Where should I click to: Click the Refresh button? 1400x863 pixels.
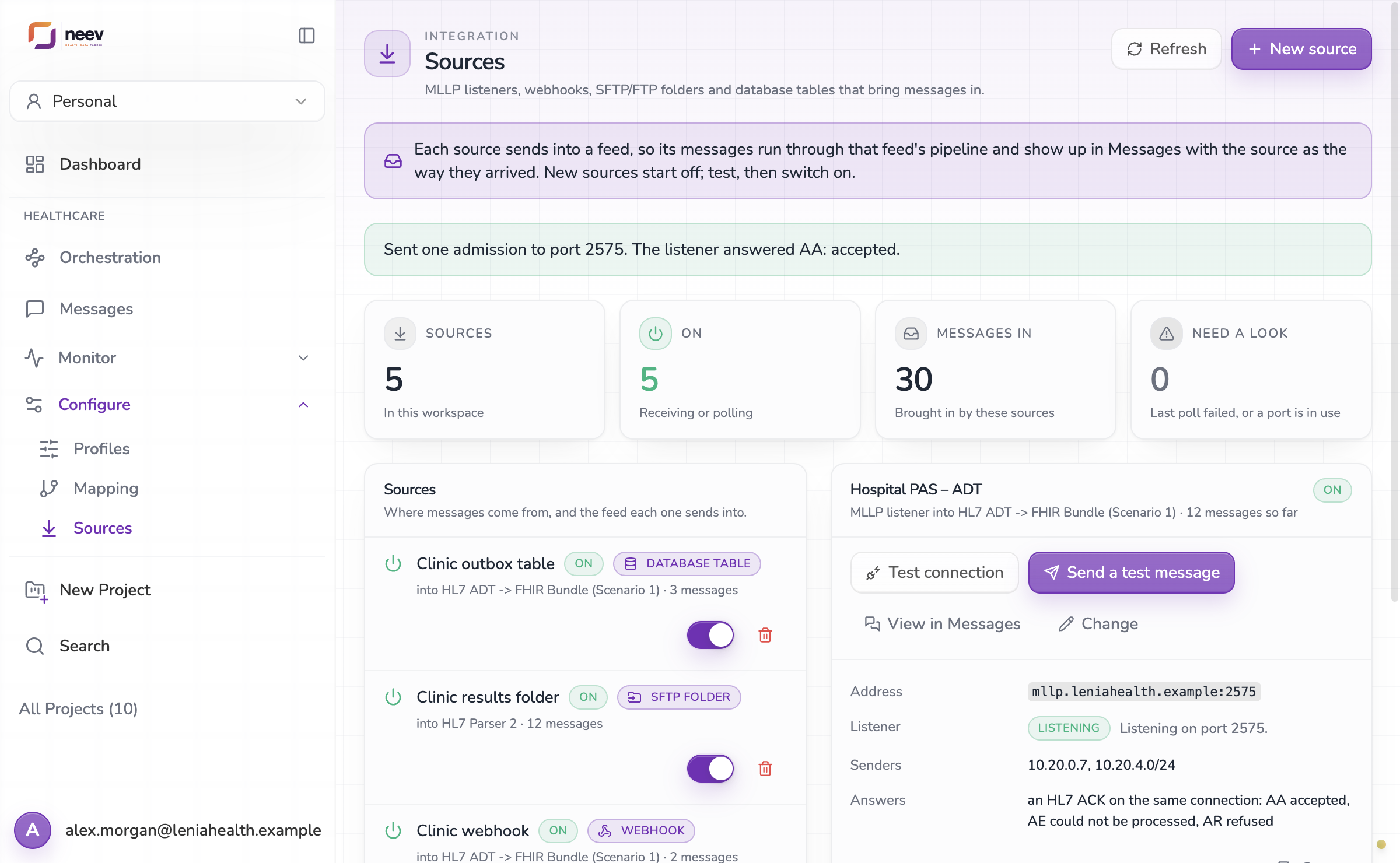[x=1167, y=49]
